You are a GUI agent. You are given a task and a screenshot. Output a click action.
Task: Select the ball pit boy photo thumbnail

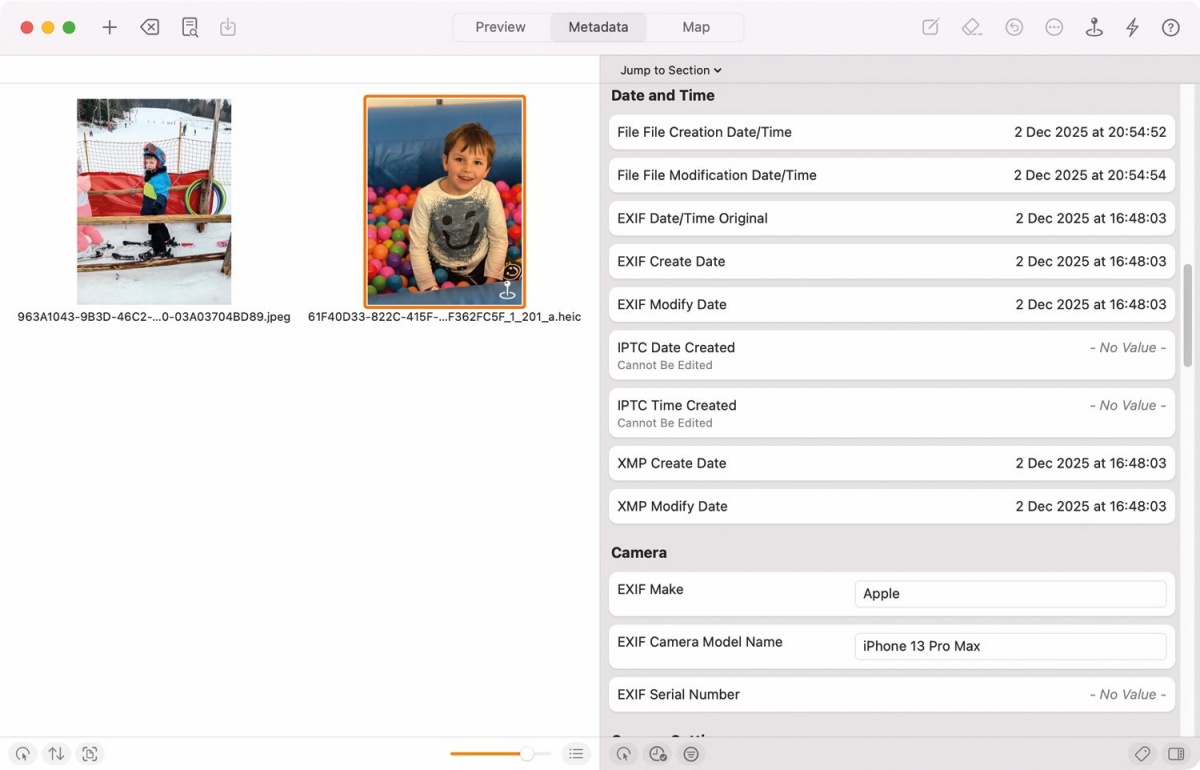click(x=444, y=201)
